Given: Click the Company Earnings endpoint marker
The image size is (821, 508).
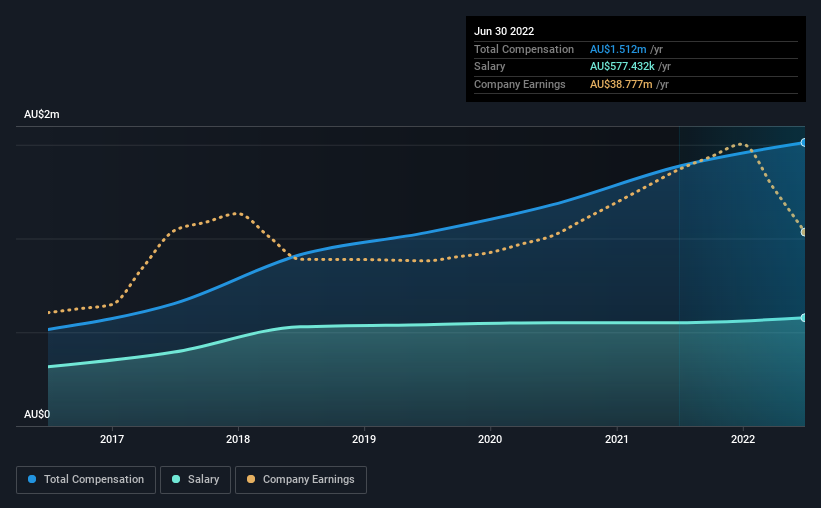Looking at the screenshot, I should (x=804, y=232).
